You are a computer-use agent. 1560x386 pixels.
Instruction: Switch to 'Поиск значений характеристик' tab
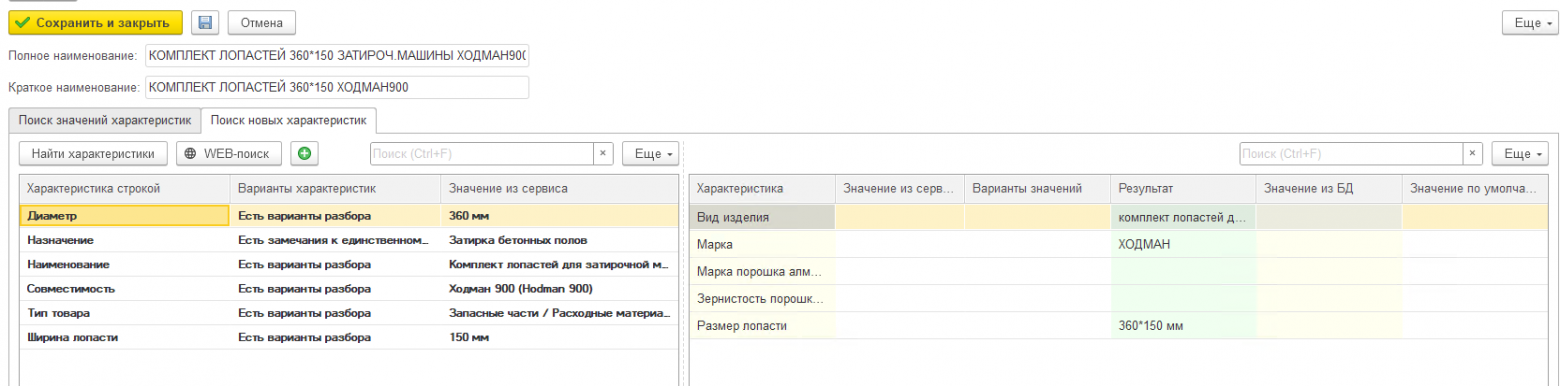[x=104, y=120]
